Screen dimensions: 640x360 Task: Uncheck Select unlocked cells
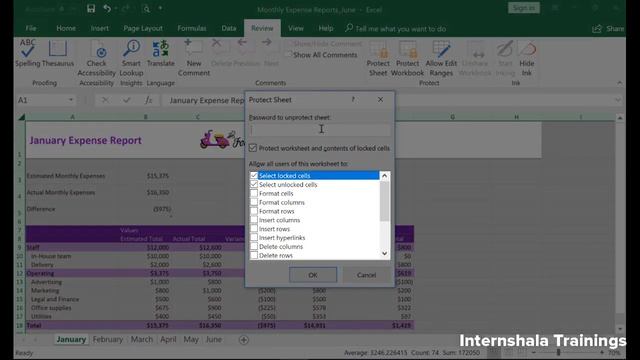coord(254,184)
